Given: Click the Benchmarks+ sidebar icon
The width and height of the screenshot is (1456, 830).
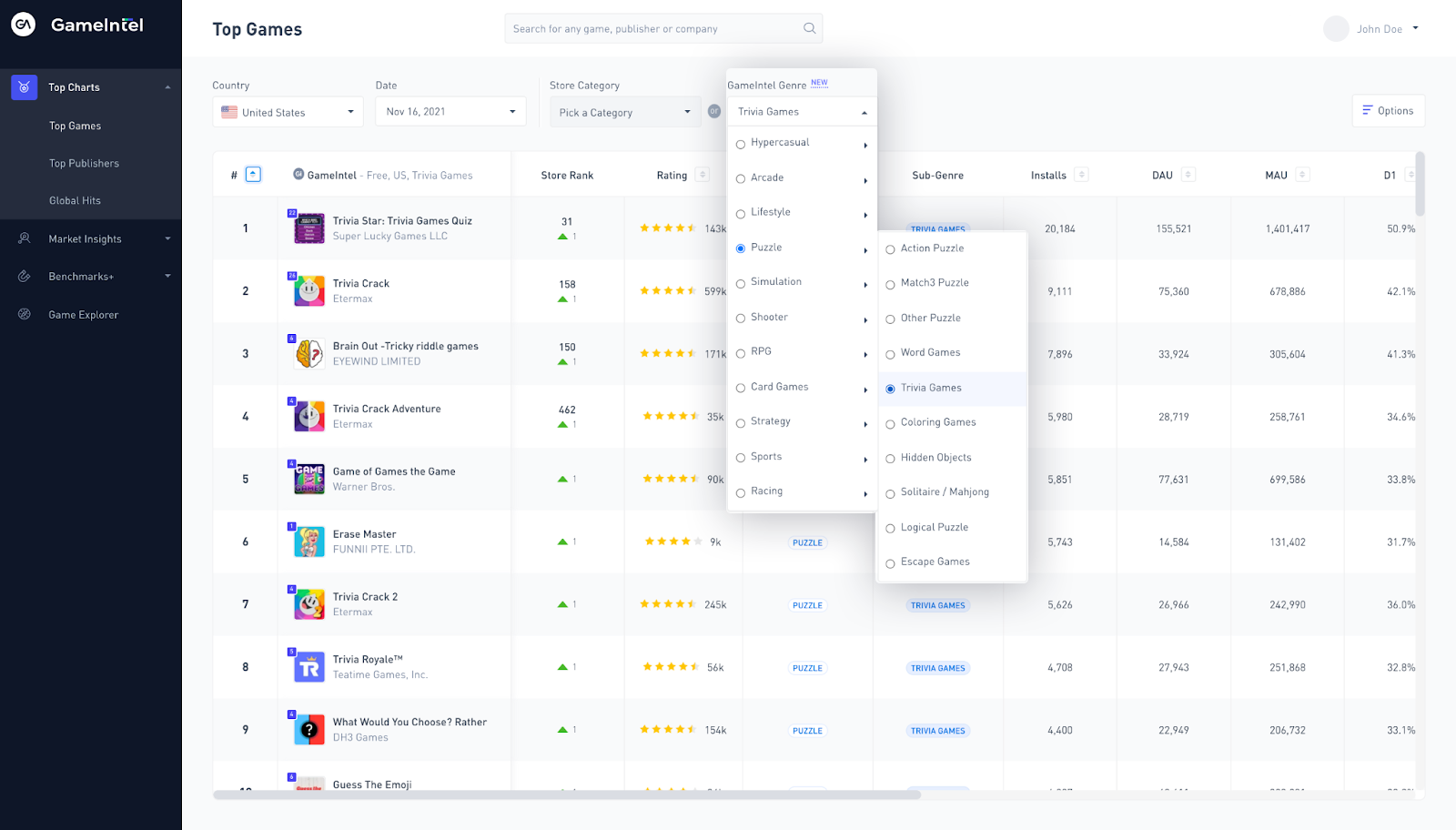Looking at the screenshot, I should tap(25, 277).
